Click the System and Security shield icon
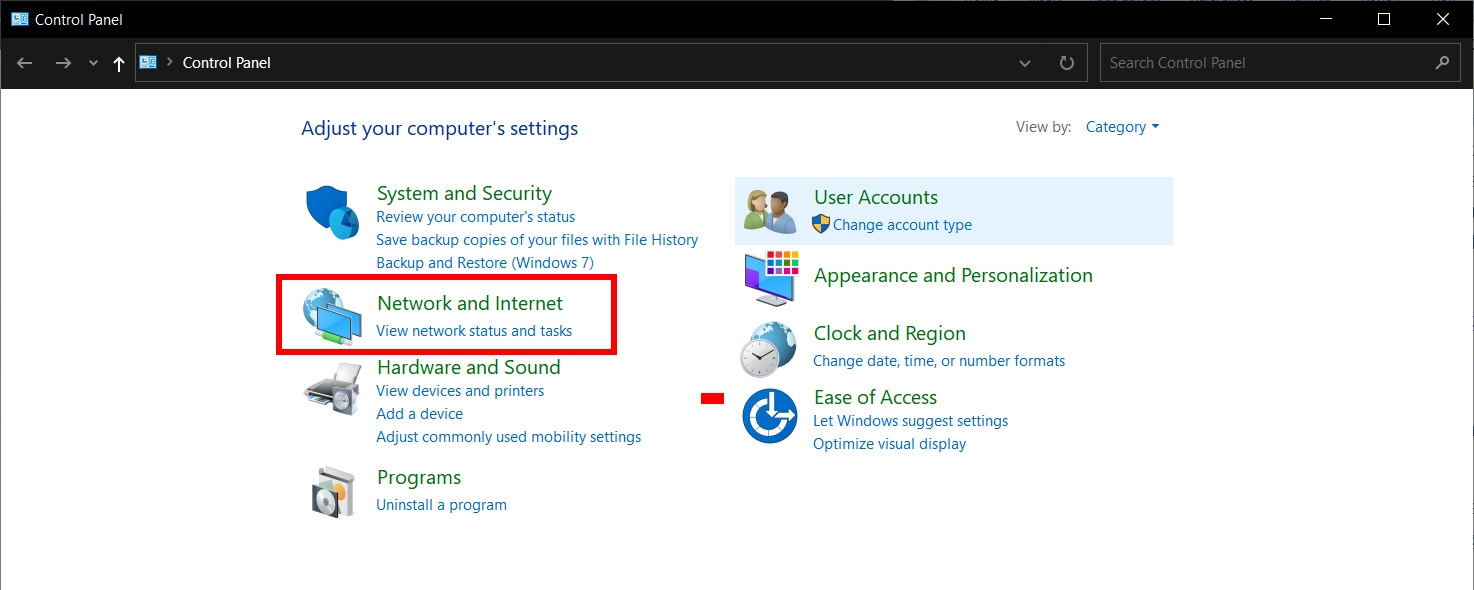 click(x=332, y=212)
